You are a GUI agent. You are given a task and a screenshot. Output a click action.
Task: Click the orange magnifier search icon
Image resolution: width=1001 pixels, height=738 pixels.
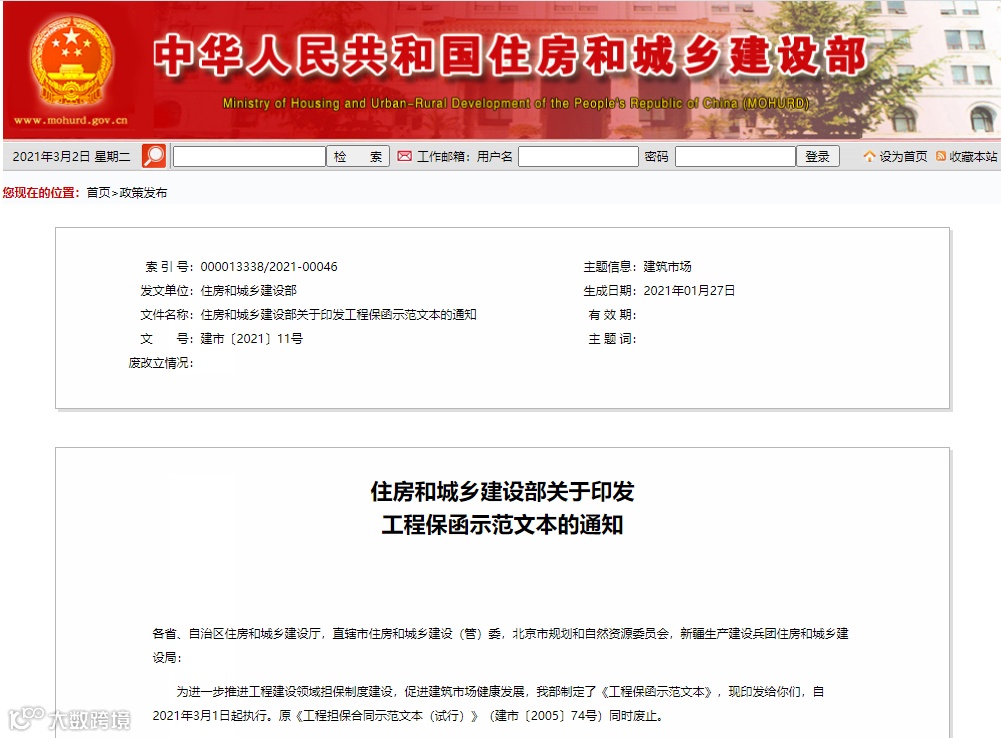click(154, 156)
